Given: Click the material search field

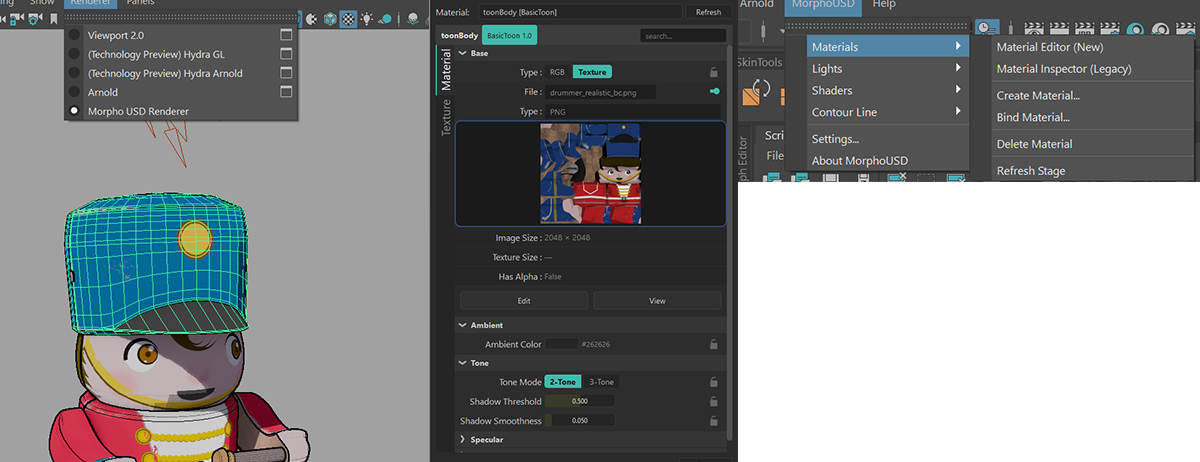Looking at the screenshot, I should point(684,35).
